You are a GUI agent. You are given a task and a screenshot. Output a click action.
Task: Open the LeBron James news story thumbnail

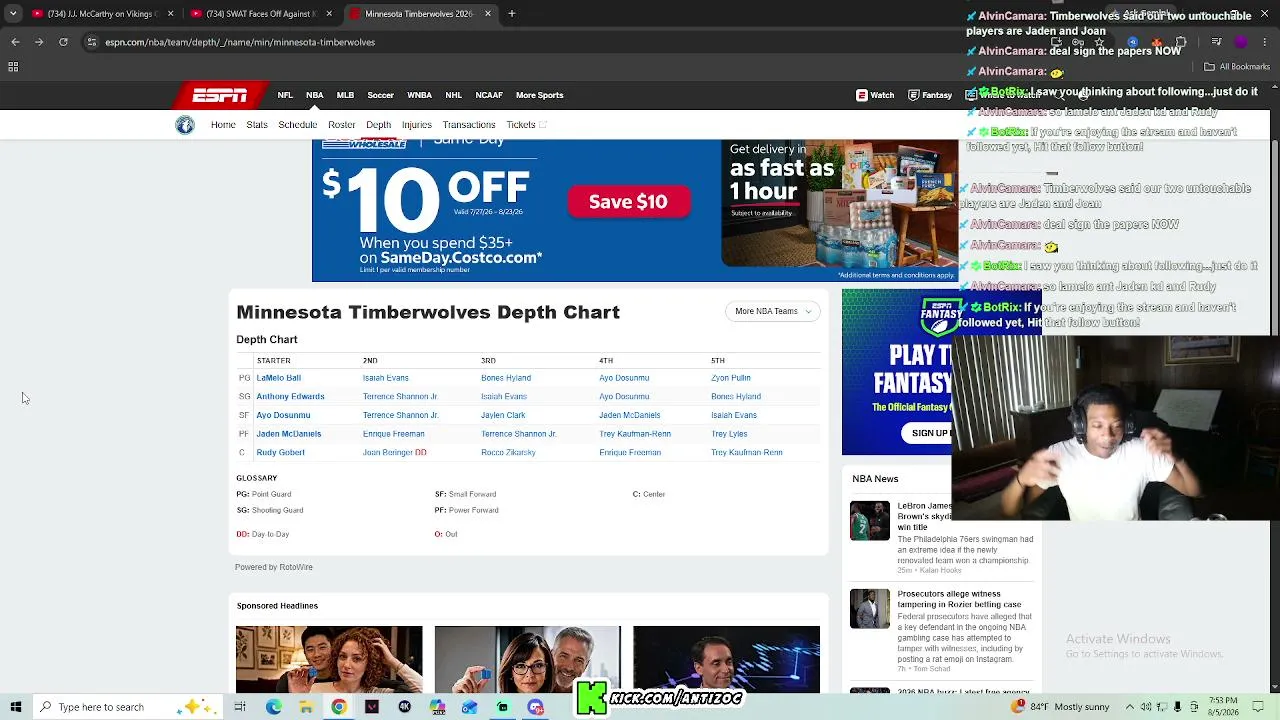coord(870,521)
